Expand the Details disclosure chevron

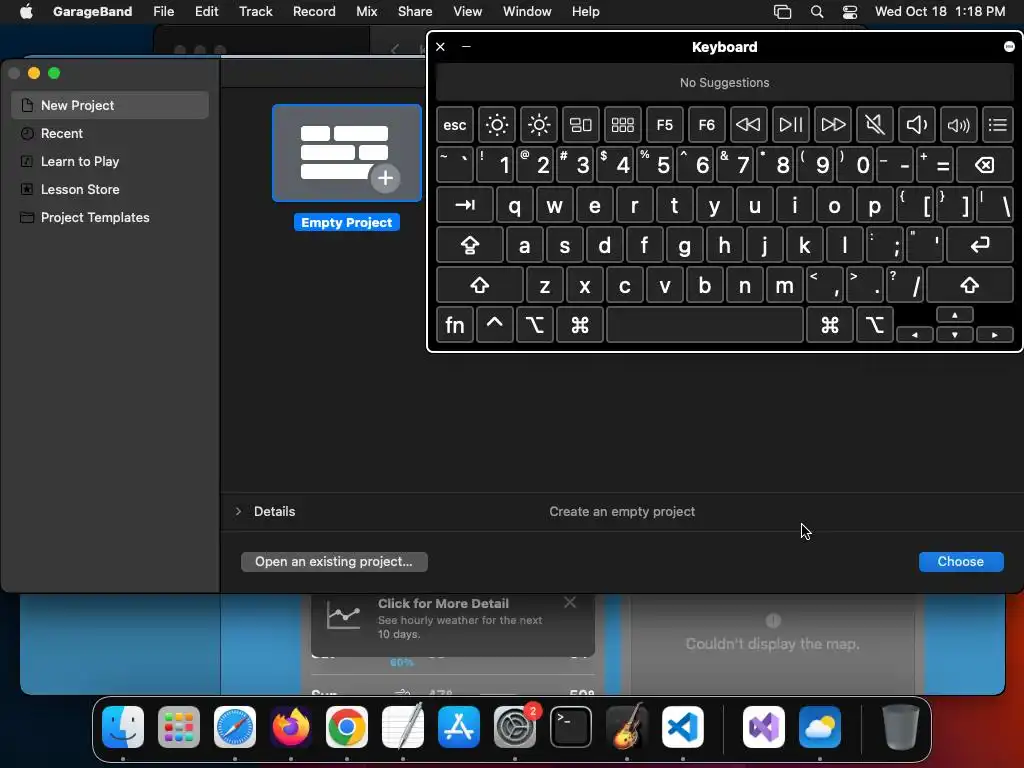pos(238,511)
